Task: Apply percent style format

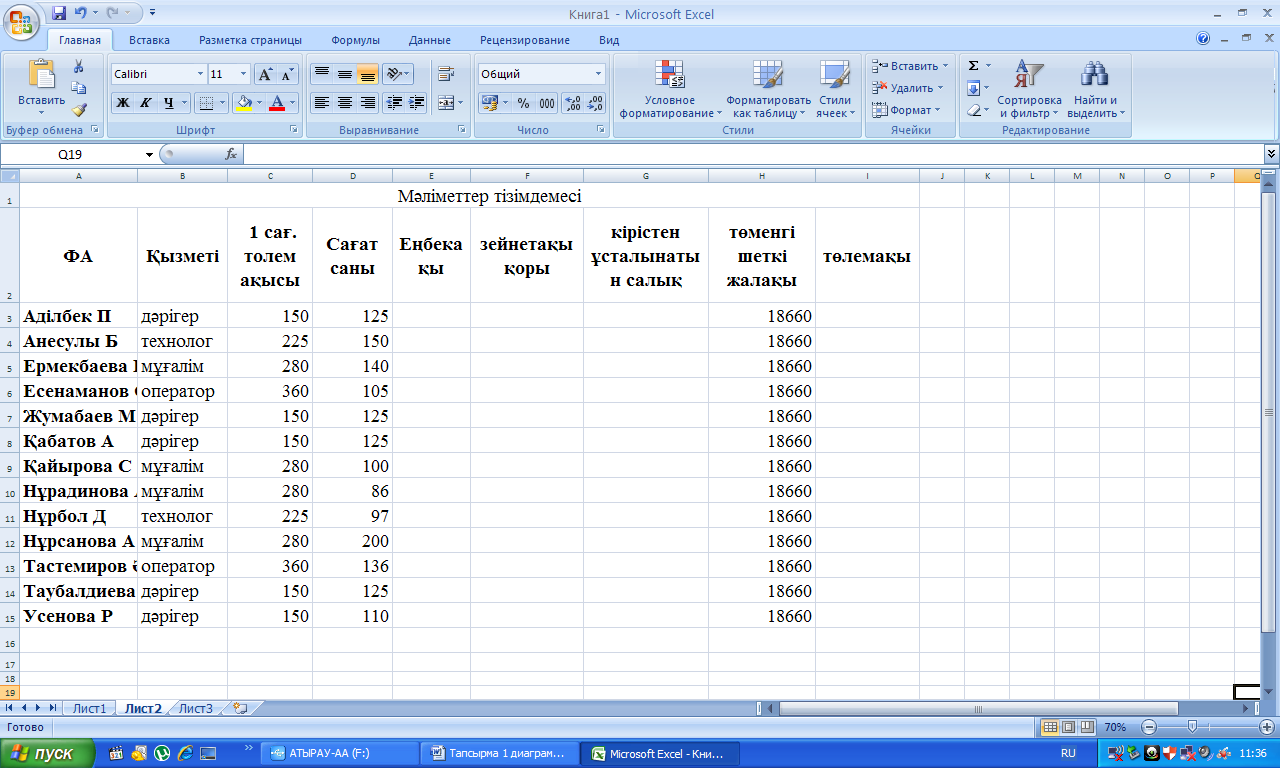Action: tap(523, 102)
